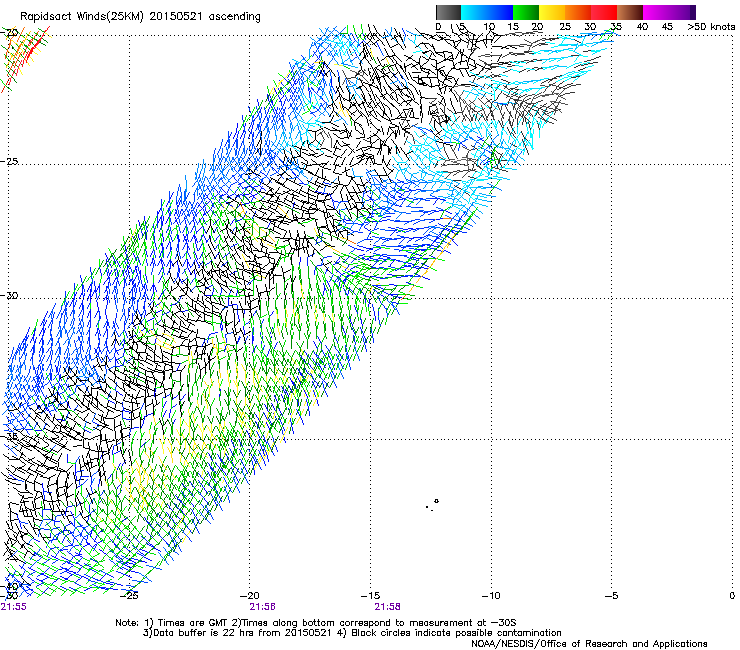Click the ">50 knots" legend label
Image resolution: width=740 pixels, height=650 pixels.
click(711, 27)
